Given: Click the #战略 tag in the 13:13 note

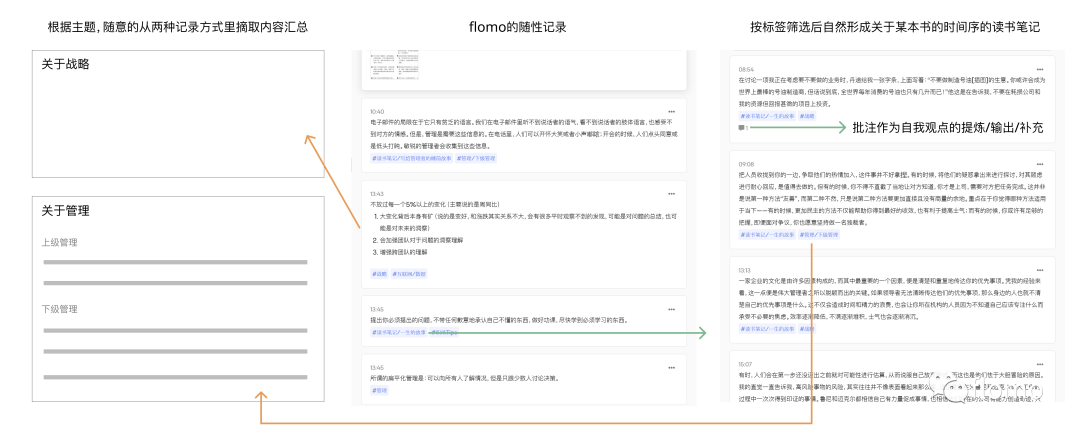Looking at the screenshot, I should click(x=807, y=329).
